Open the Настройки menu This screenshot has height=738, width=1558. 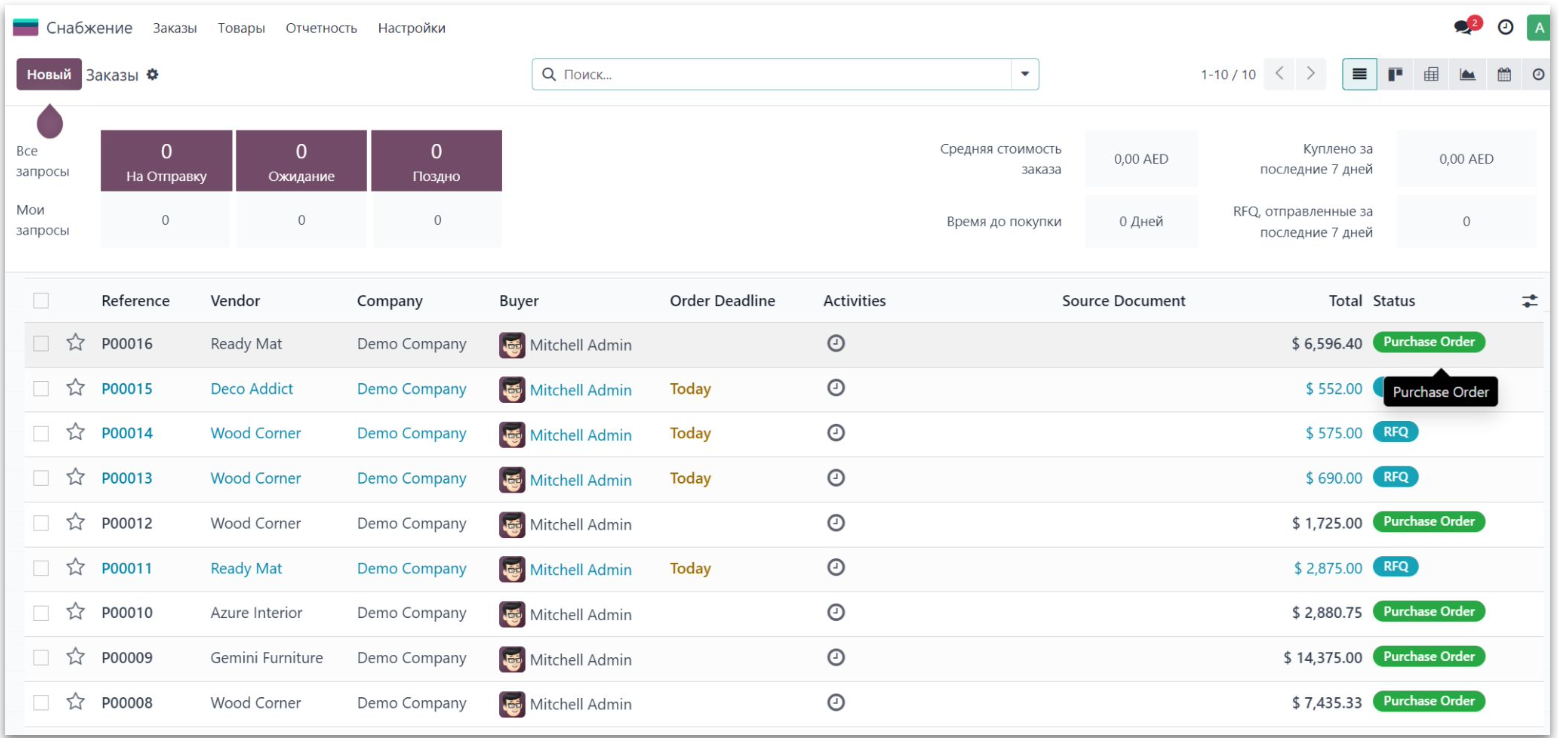point(411,28)
